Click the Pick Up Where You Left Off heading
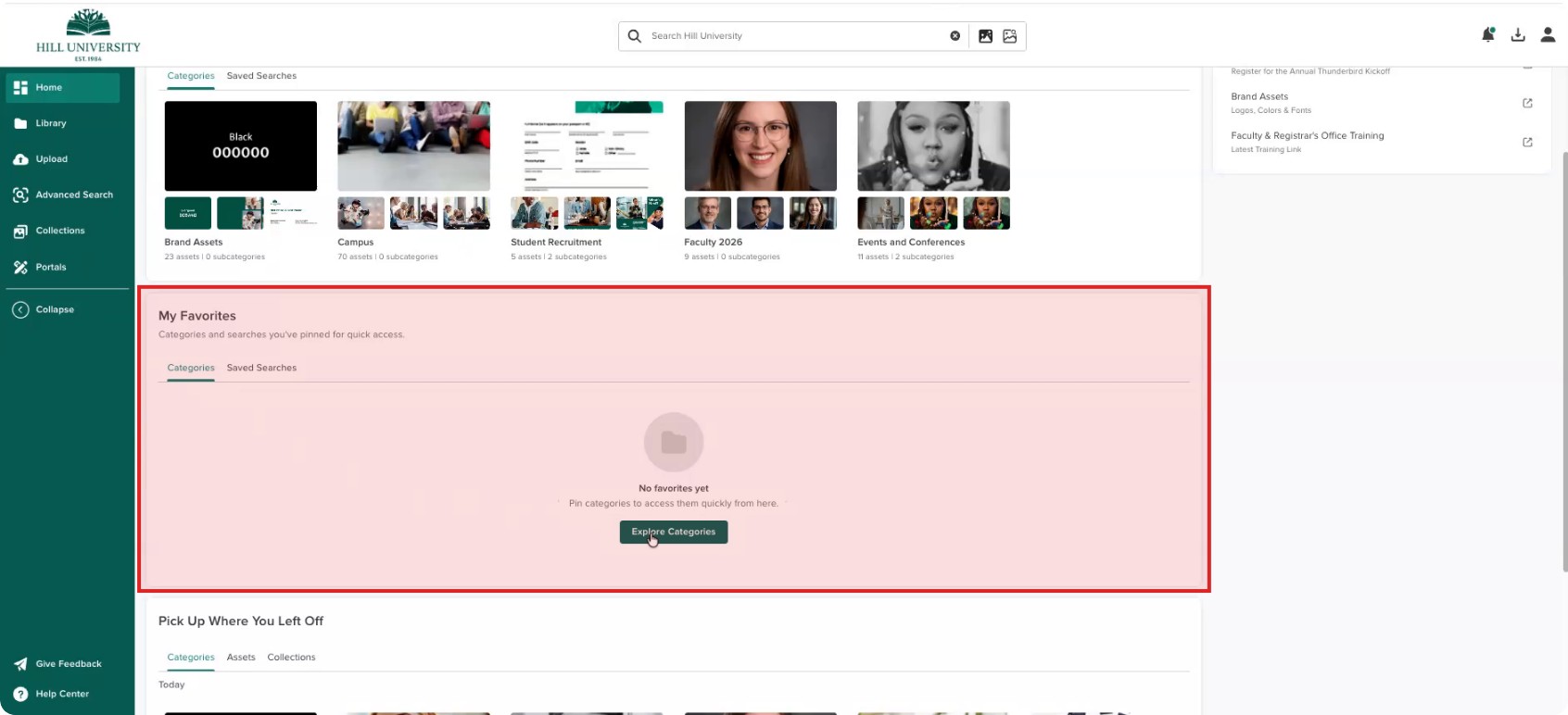The height and width of the screenshot is (715, 1568). pyautogui.click(x=241, y=621)
